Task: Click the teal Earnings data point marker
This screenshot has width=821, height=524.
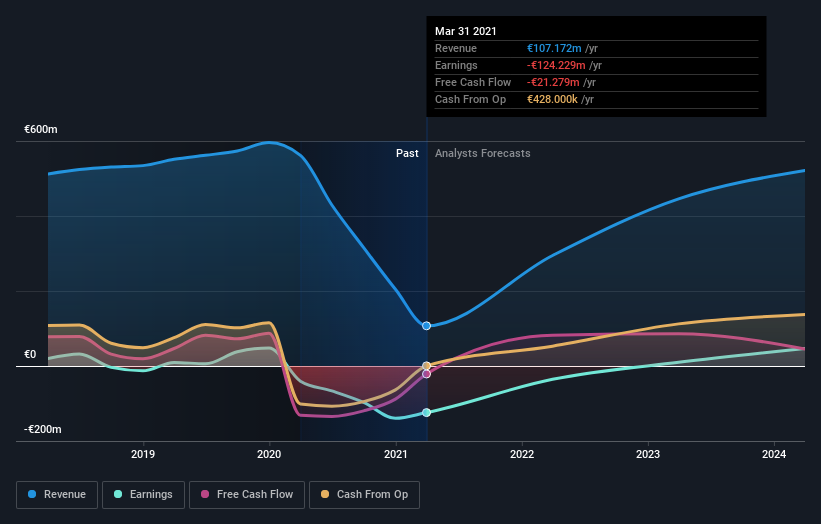Action: 426,412
